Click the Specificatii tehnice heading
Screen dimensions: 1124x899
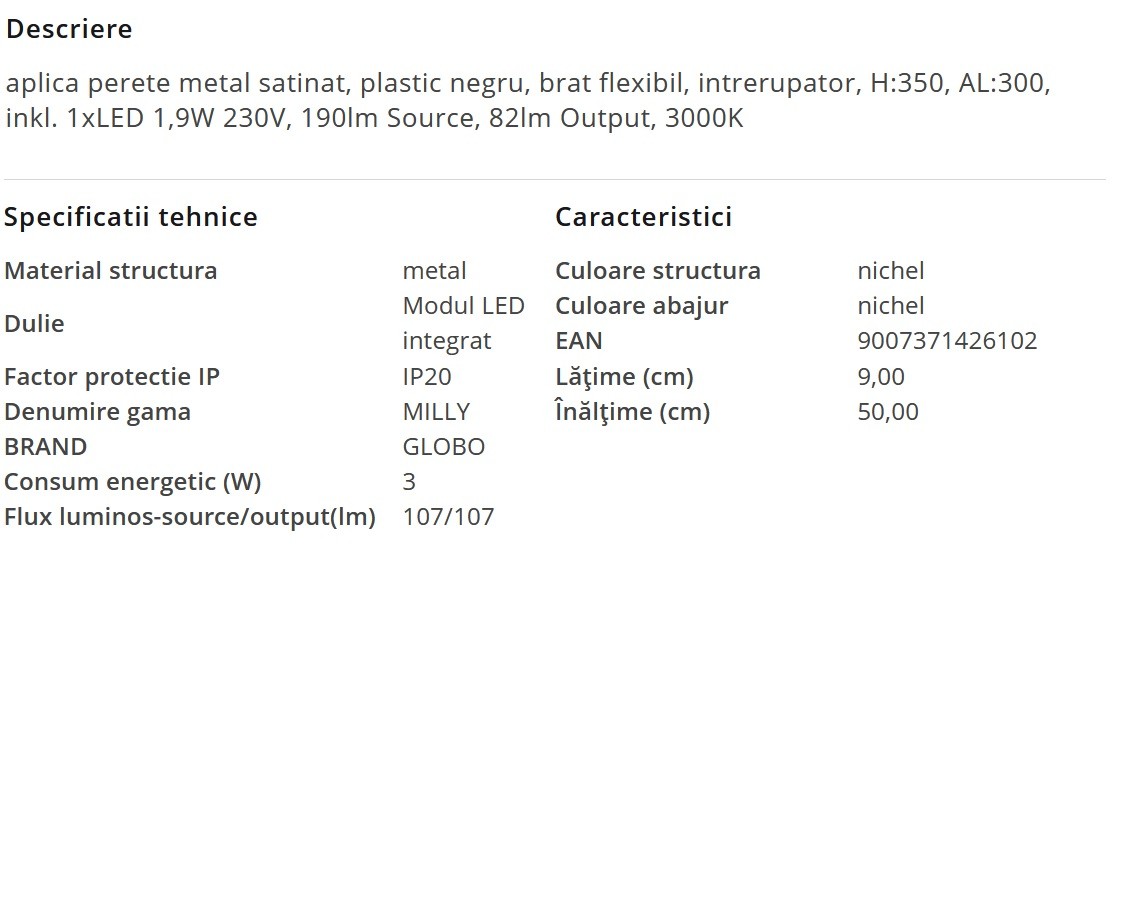(x=131, y=217)
